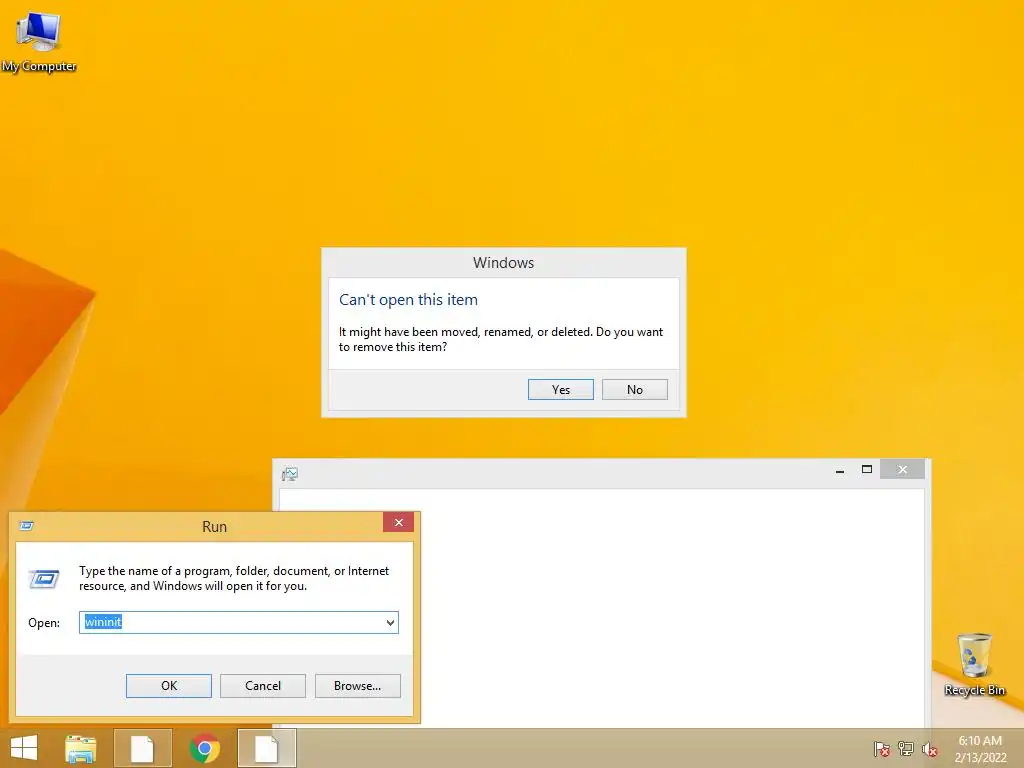
Task: Close the blank background window
Action: 903,470
